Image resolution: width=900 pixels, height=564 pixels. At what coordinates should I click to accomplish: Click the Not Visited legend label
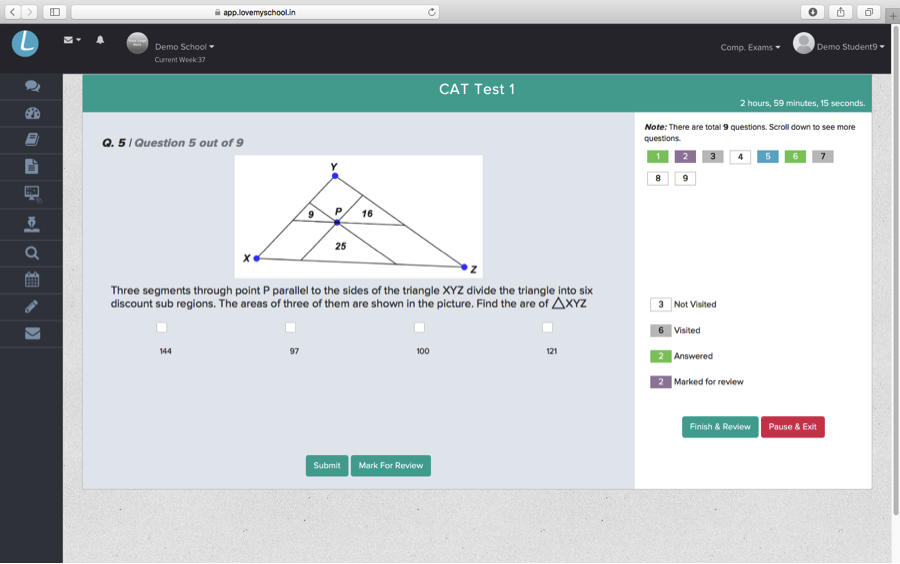(x=695, y=304)
